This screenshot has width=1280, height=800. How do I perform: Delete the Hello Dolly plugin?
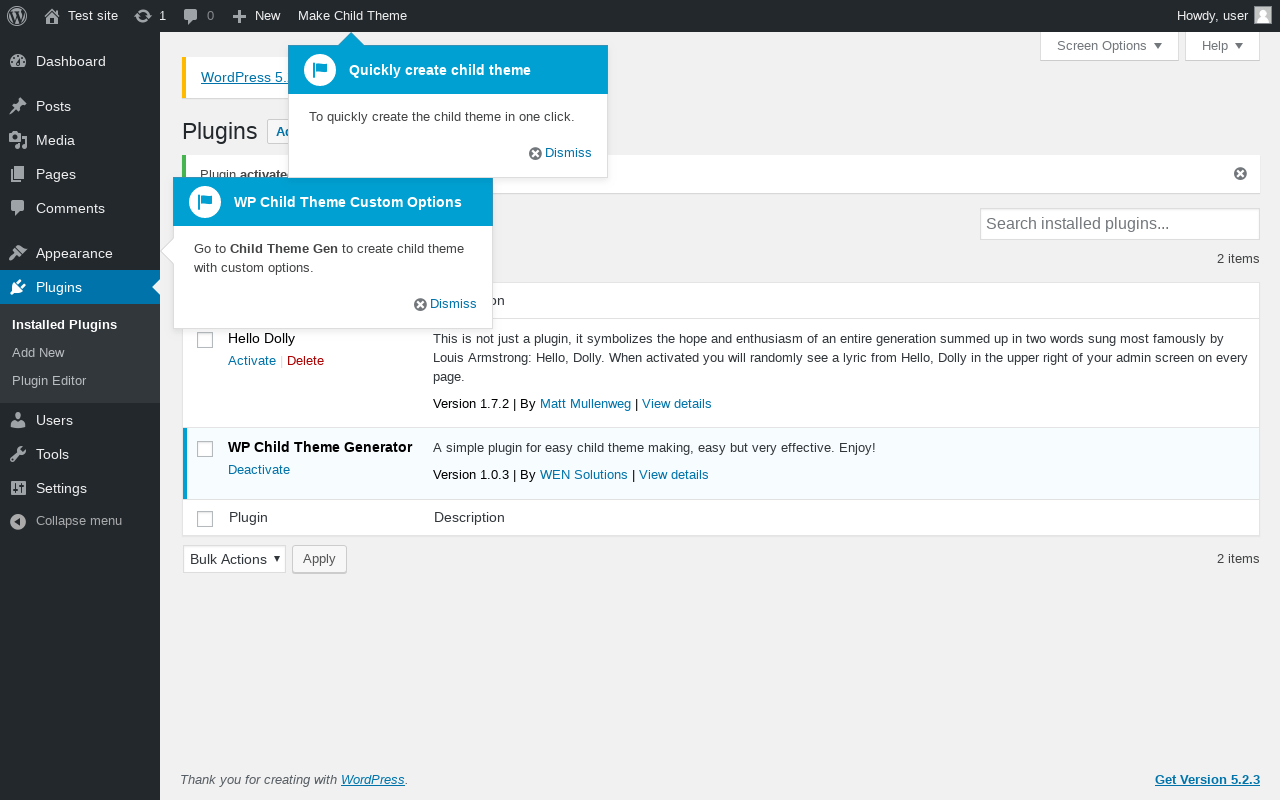click(x=305, y=360)
